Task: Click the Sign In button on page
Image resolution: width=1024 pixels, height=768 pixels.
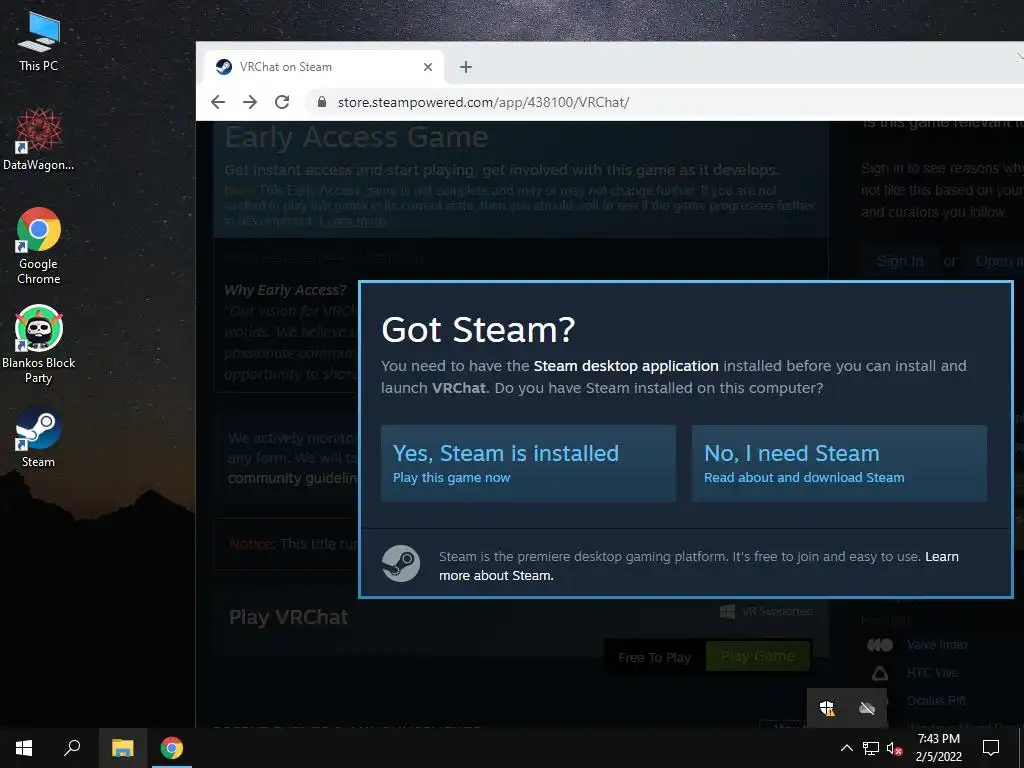Action: [899, 261]
